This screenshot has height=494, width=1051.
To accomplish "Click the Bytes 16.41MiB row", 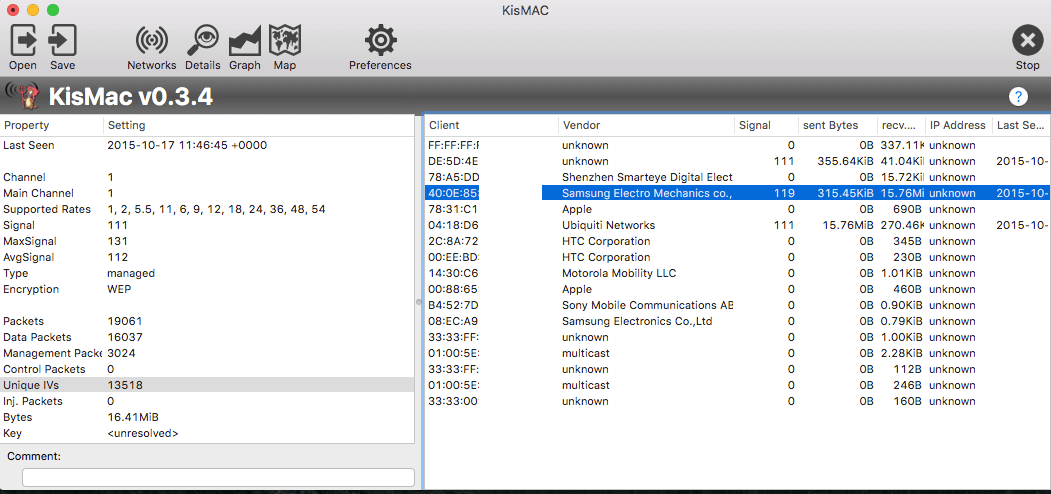I will pyautogui.click(x=207, y=417).
